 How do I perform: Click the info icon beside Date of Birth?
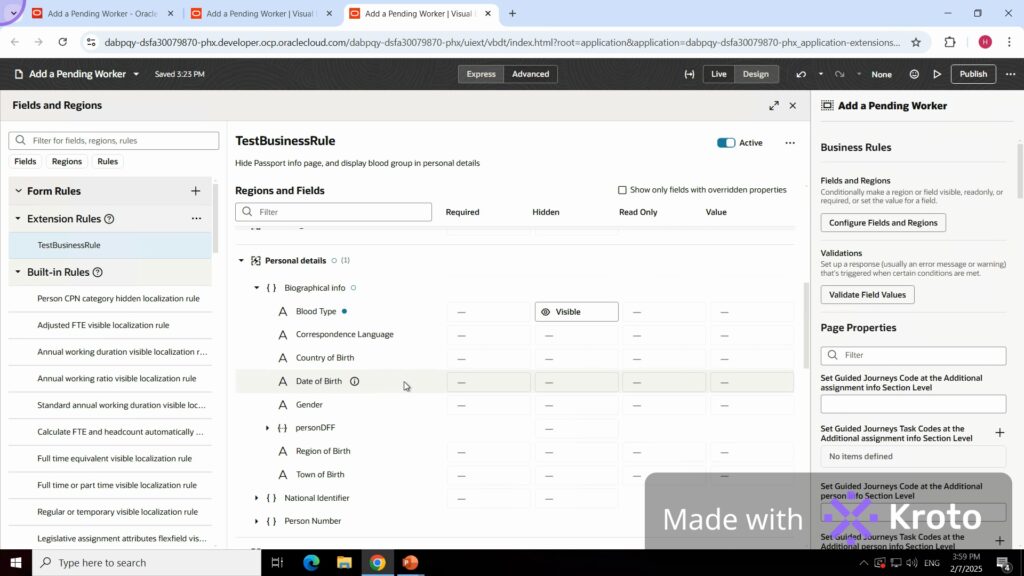pyautogui.click(x=354, y=381)
